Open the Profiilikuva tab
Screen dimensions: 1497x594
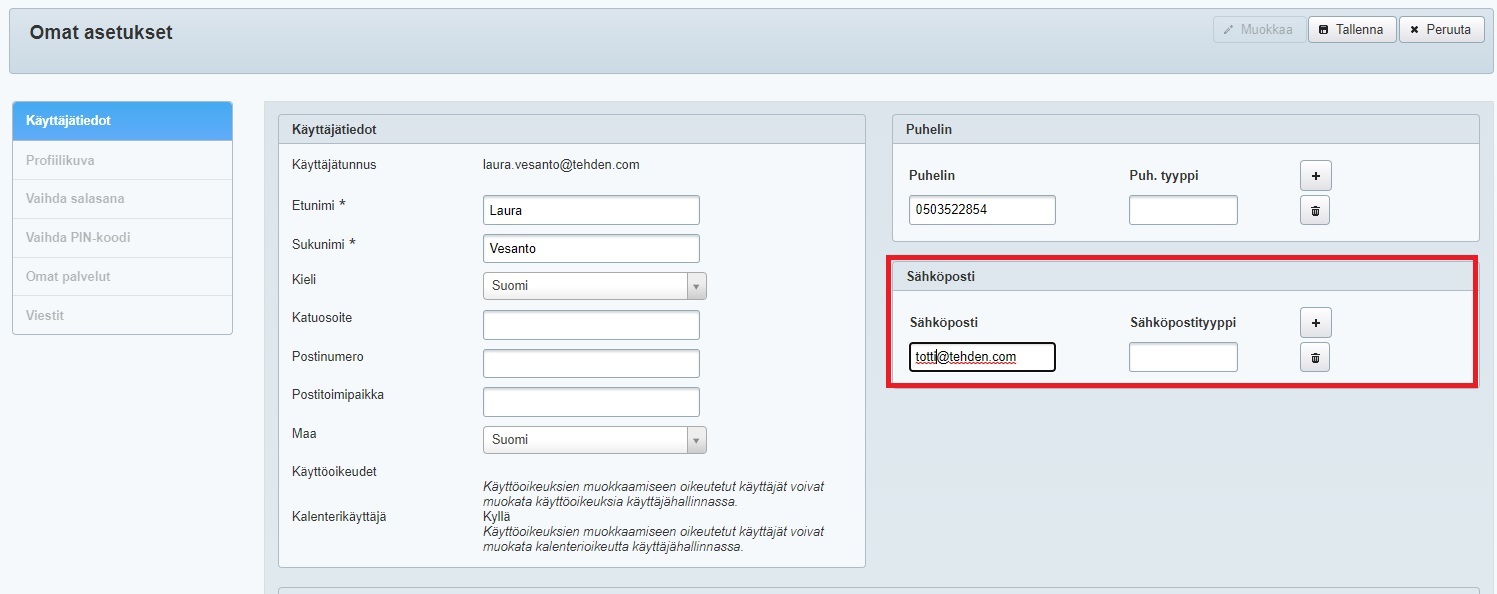click(122, 160)
